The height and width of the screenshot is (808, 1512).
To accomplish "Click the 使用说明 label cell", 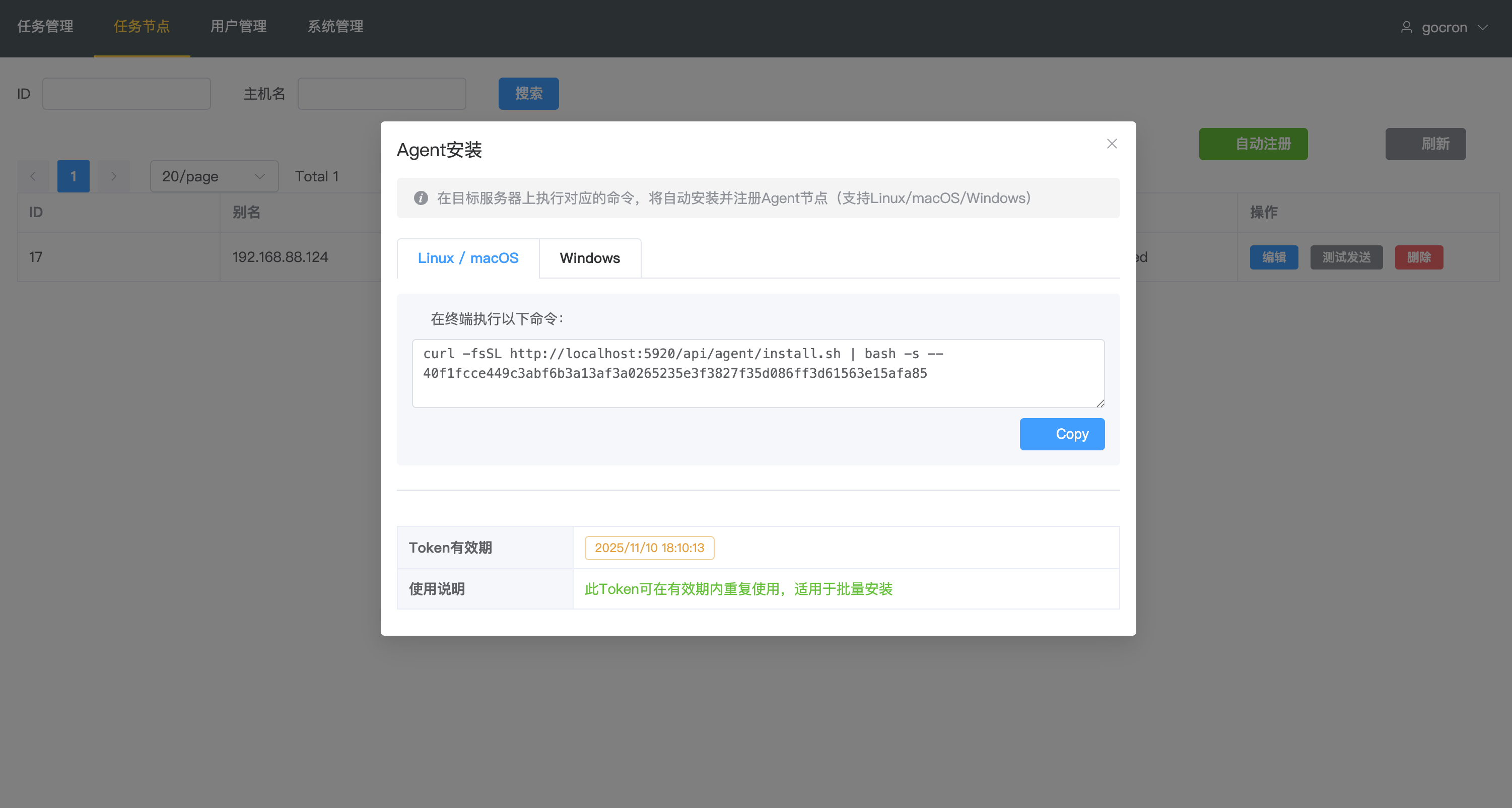I will click(x=485, y=589).
